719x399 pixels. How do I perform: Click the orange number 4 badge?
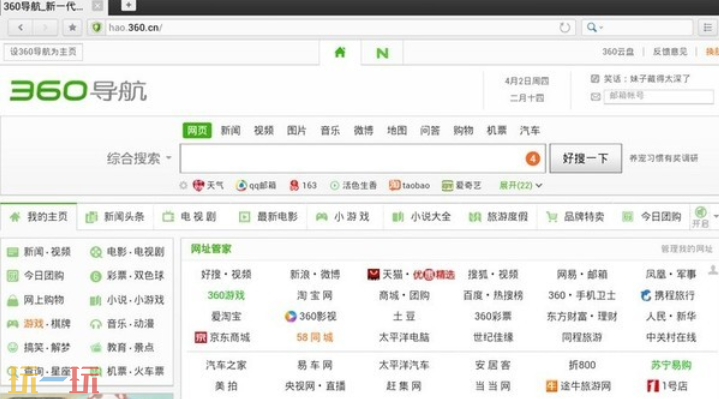pos(532,159)
